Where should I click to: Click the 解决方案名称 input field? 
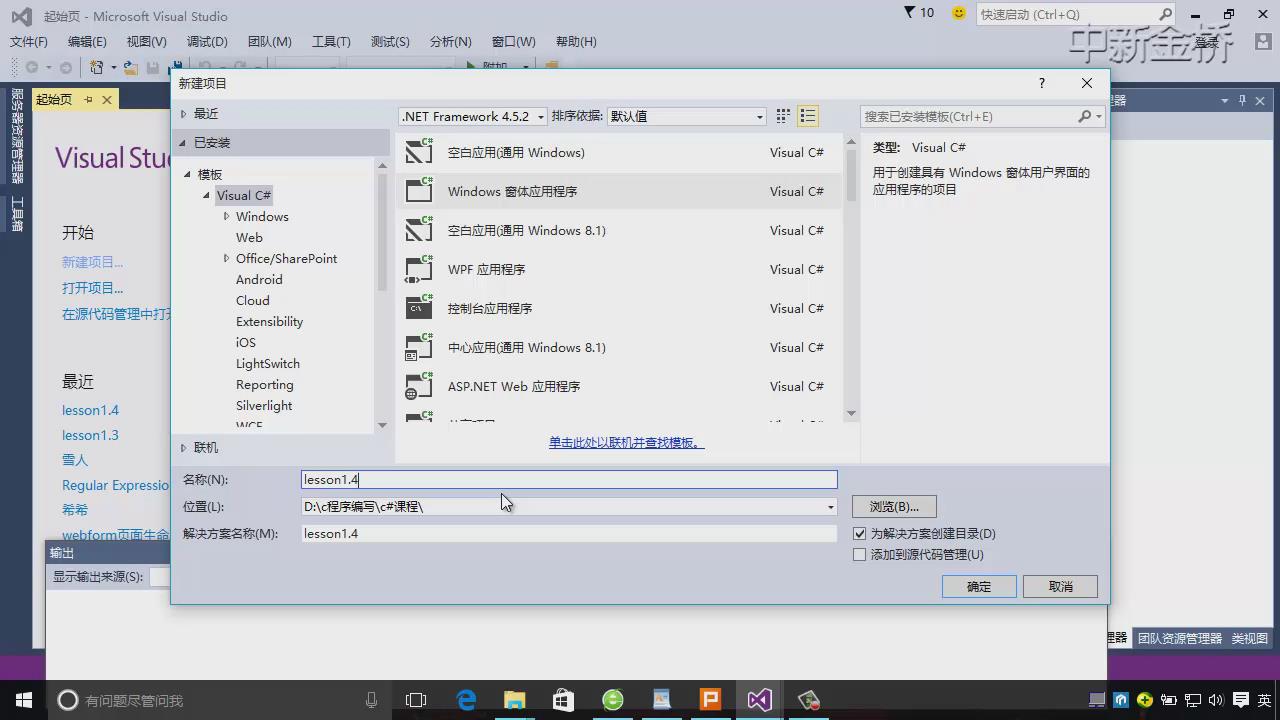coord(569,534)
